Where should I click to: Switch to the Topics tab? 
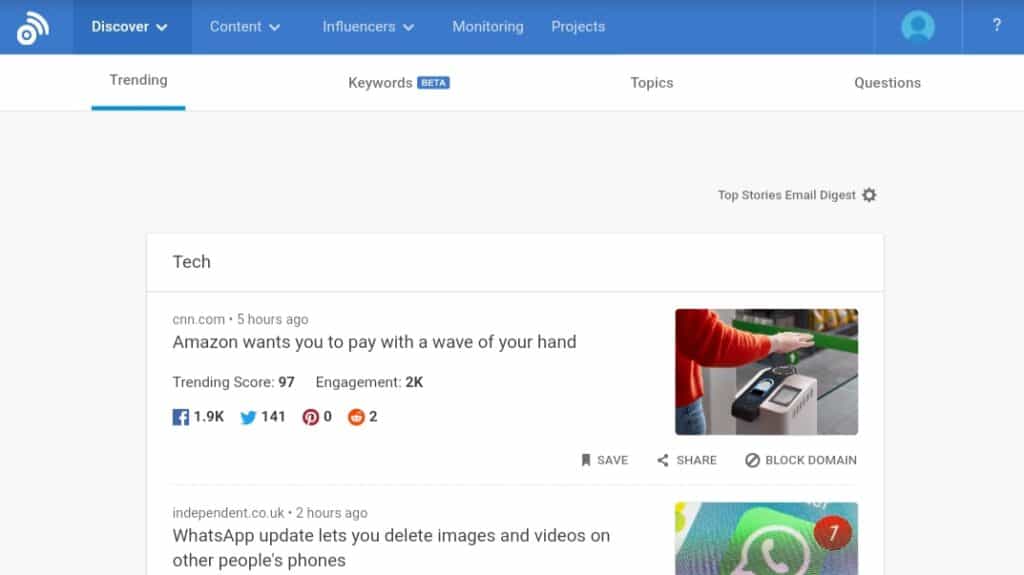651,83
